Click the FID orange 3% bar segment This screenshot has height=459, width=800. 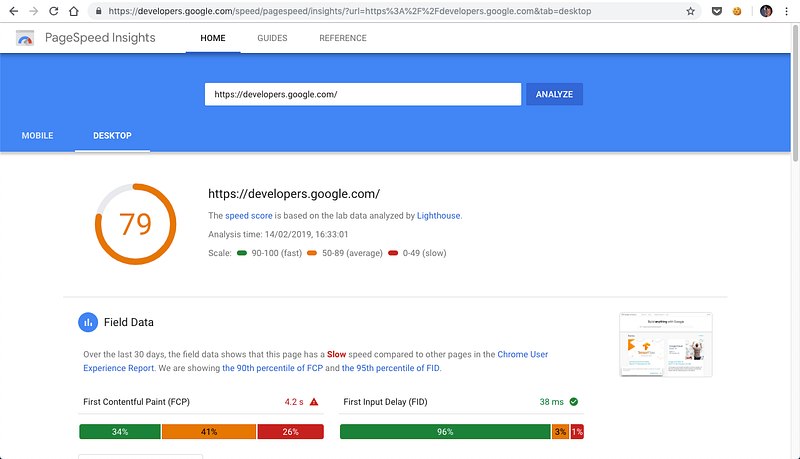point(560,431)
